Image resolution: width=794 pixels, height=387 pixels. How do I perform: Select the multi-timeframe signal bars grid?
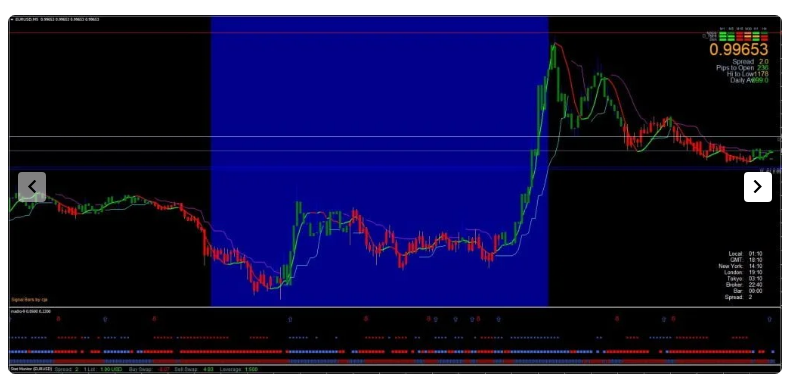[743, 36]
